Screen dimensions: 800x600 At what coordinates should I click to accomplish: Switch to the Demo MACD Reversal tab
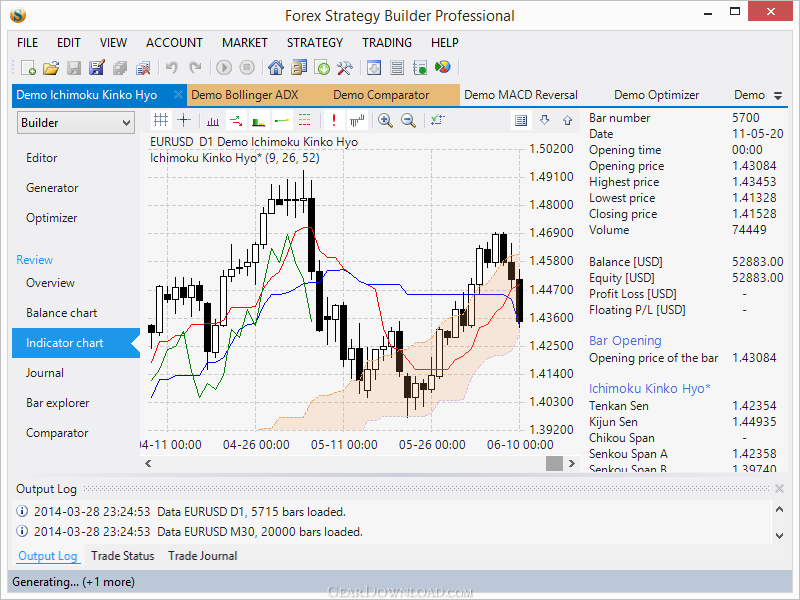pyautogui.click(x=521, y=95)
